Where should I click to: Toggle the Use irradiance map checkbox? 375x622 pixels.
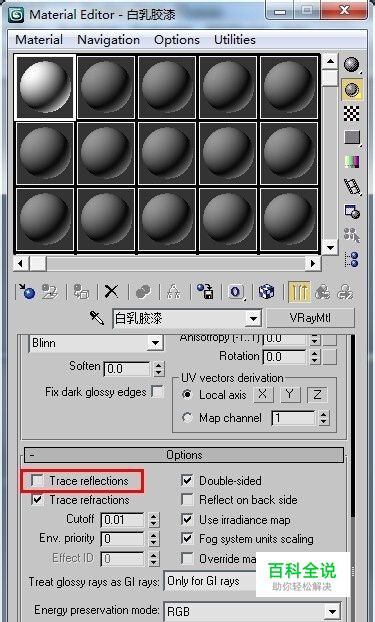[187, 519]
